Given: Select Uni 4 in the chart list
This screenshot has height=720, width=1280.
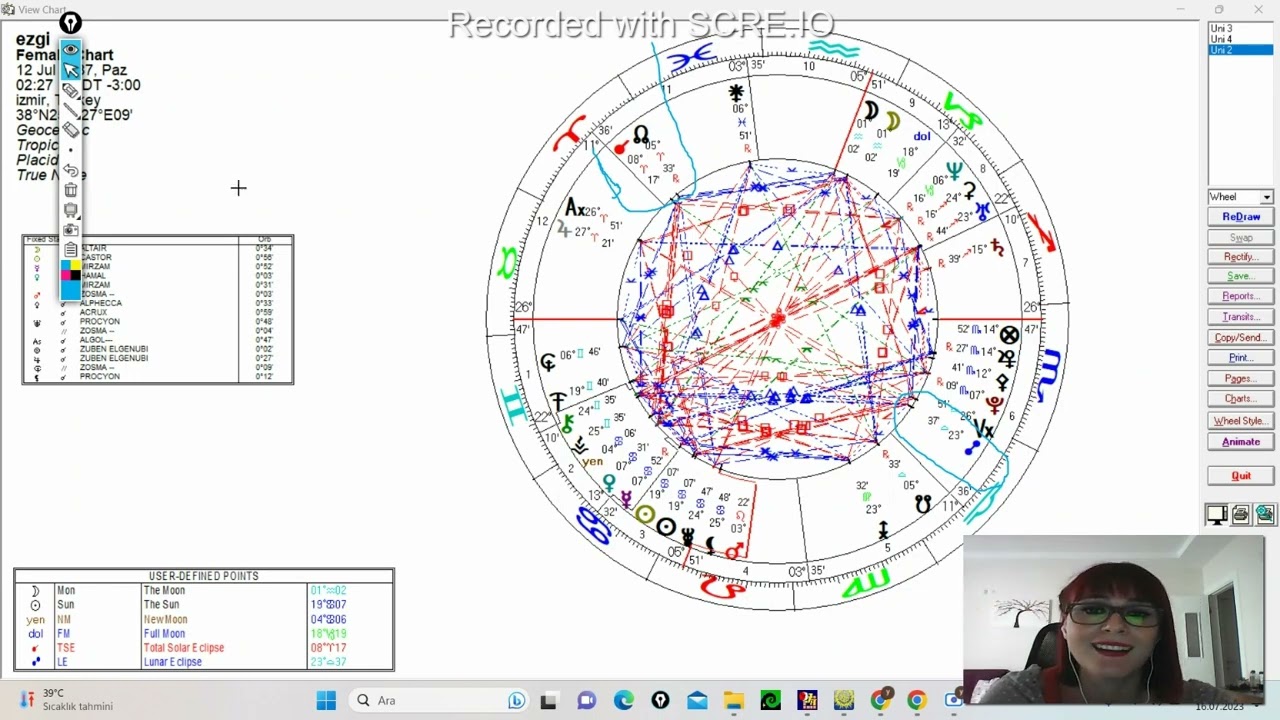Looking at the screenshot, I should 1240,39.
